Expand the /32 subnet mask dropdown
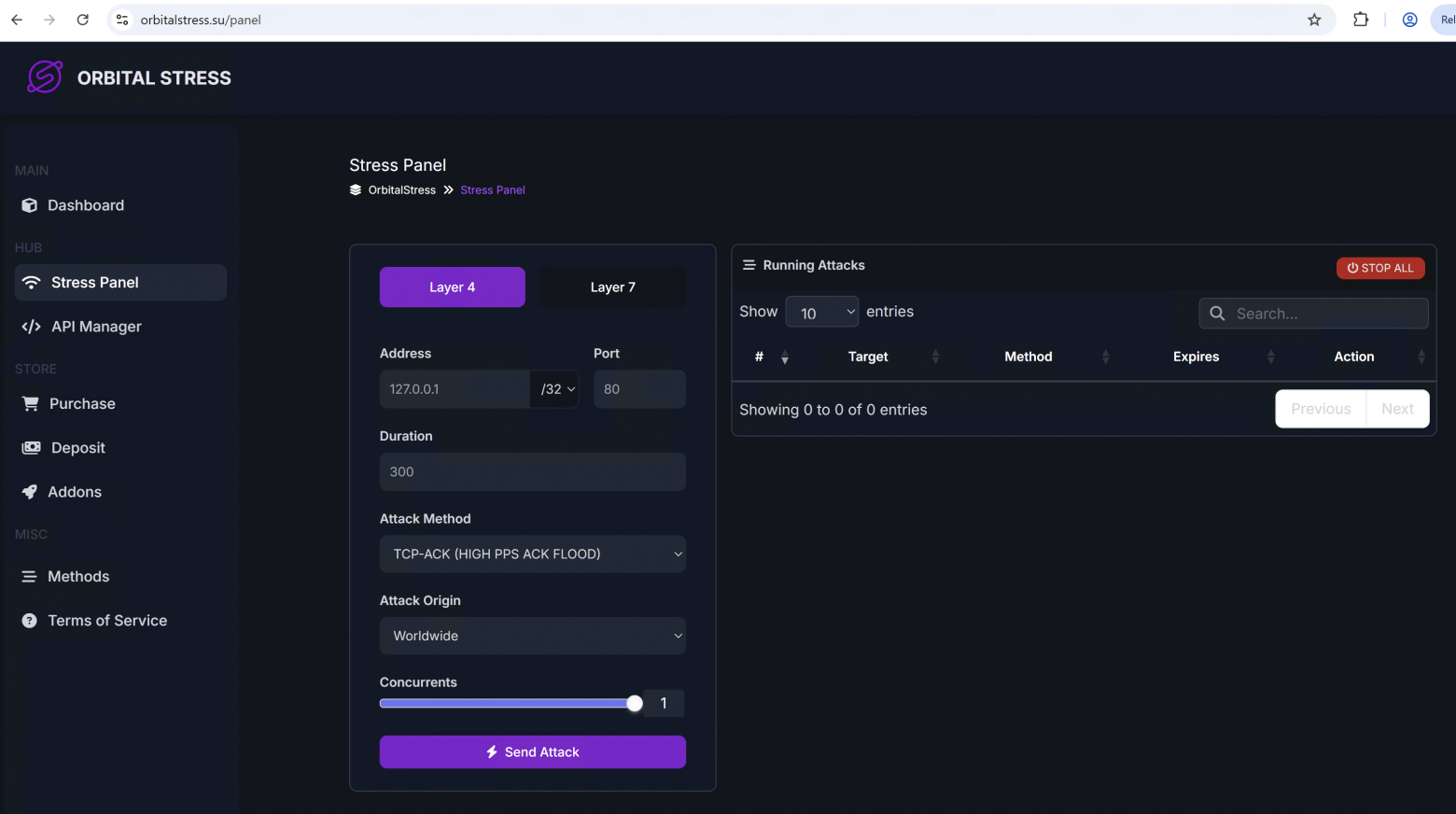Screen dimensions: 1456x814 coord(554,389)
